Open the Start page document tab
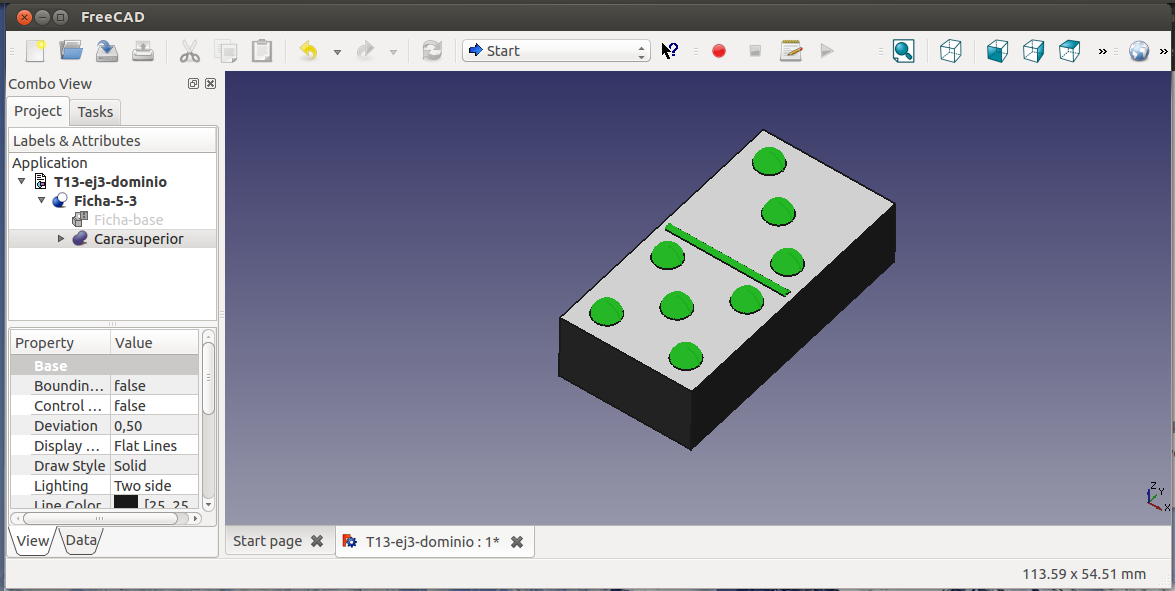Screen dimensions: 1175x591 (x=267, y=541)
